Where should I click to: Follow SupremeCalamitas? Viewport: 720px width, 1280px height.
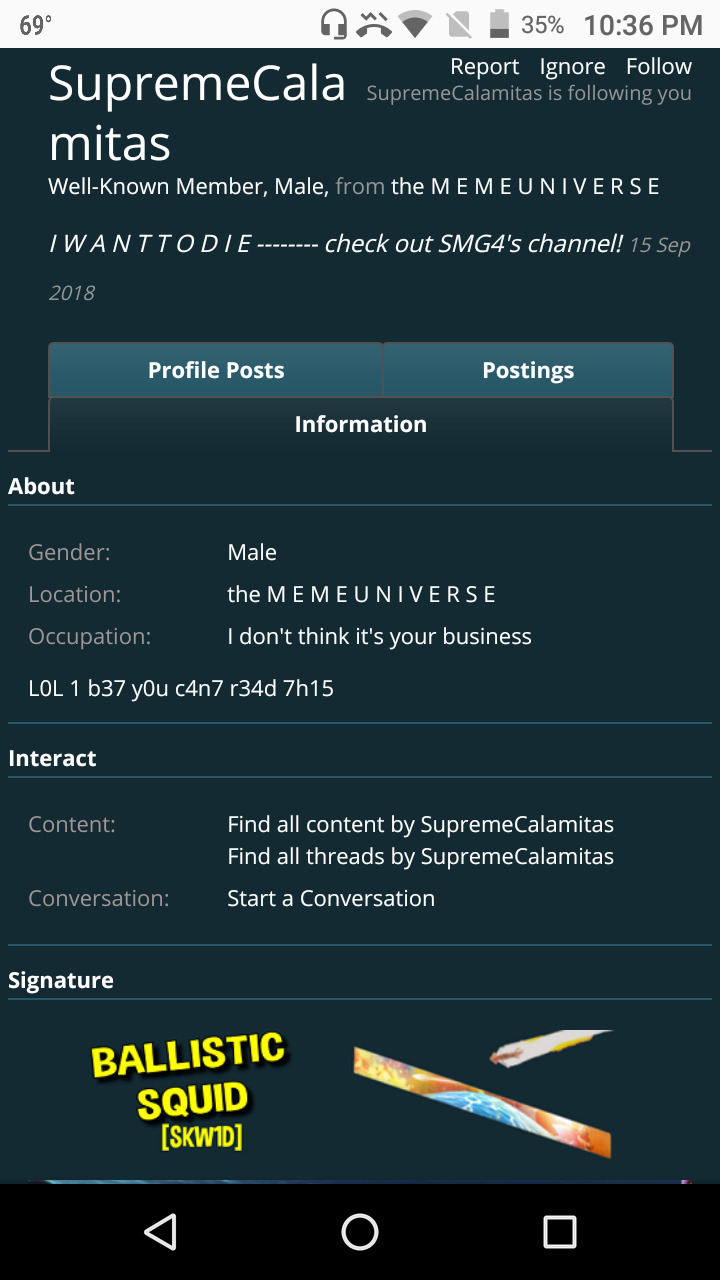click(658, 66)
